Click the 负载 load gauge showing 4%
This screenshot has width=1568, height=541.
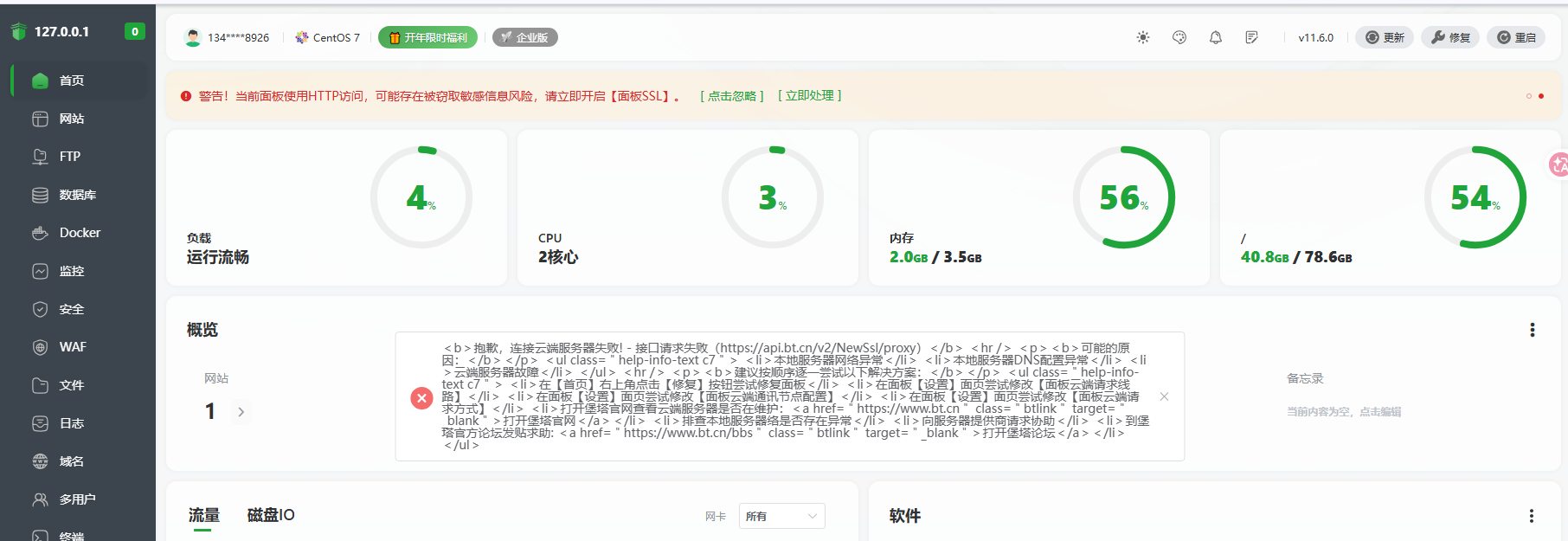(x=421, y=197)
